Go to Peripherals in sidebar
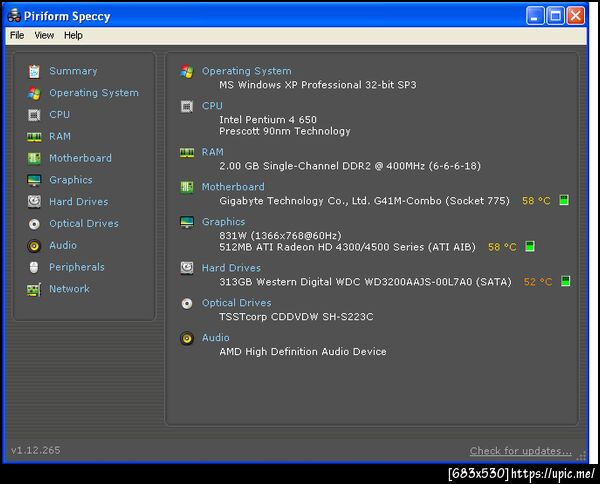600x484 pixels. tap(77, 267)
